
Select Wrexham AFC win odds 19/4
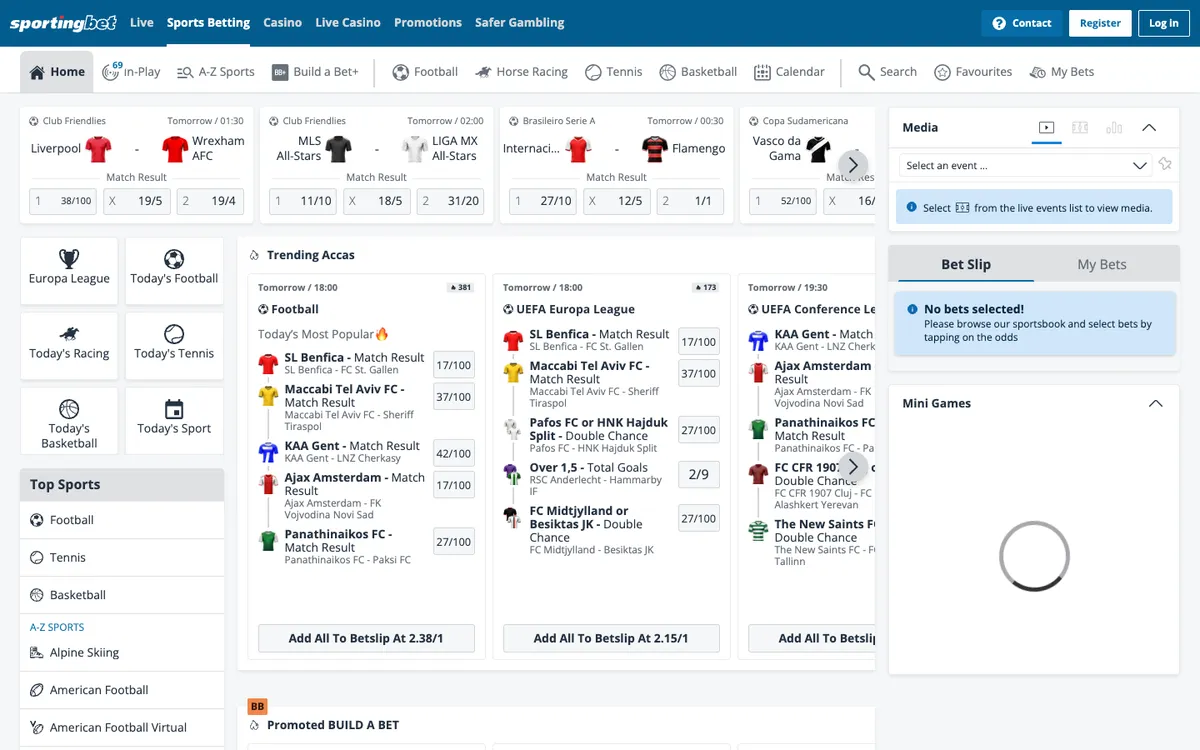tap(210, 201)
